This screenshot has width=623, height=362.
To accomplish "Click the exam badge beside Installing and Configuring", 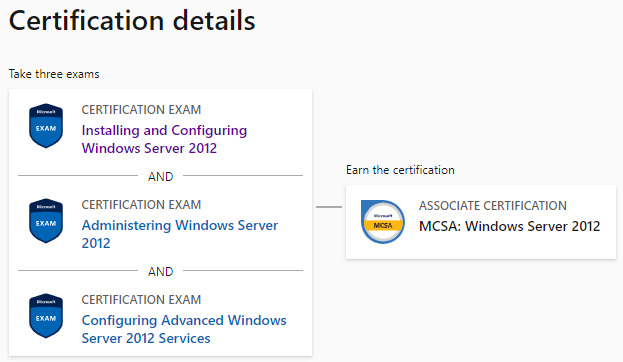I will [x=46, y=126].
